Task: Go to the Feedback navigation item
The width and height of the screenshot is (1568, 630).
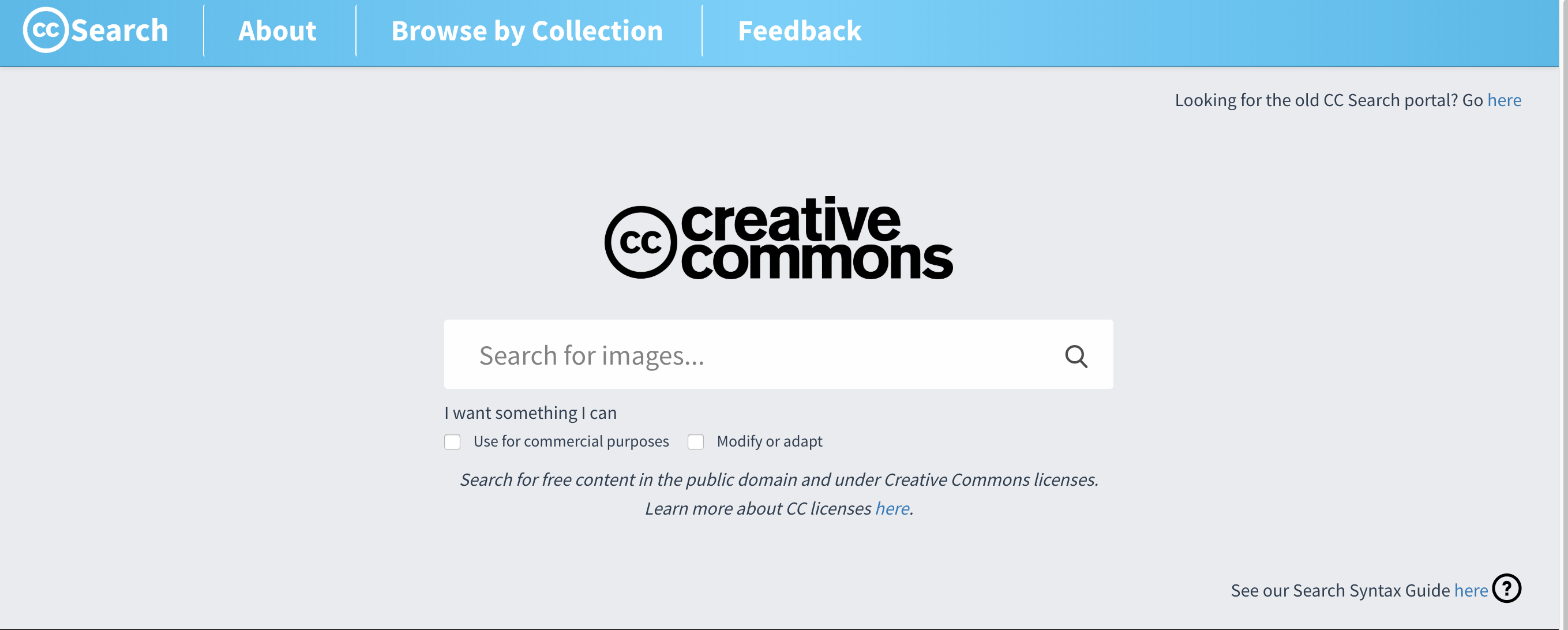Action: (x=799, y=31)
